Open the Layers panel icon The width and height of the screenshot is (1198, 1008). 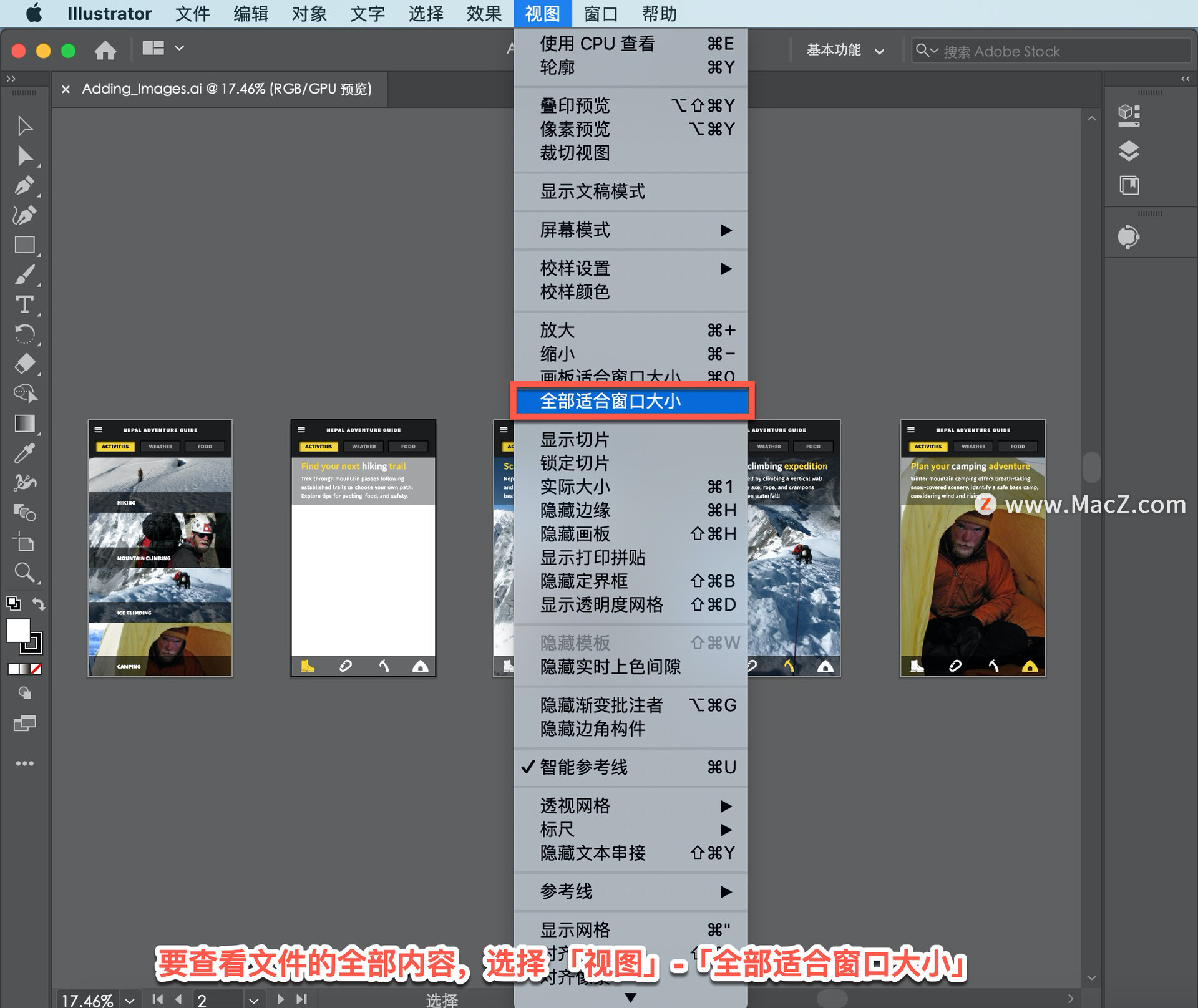1129,150
